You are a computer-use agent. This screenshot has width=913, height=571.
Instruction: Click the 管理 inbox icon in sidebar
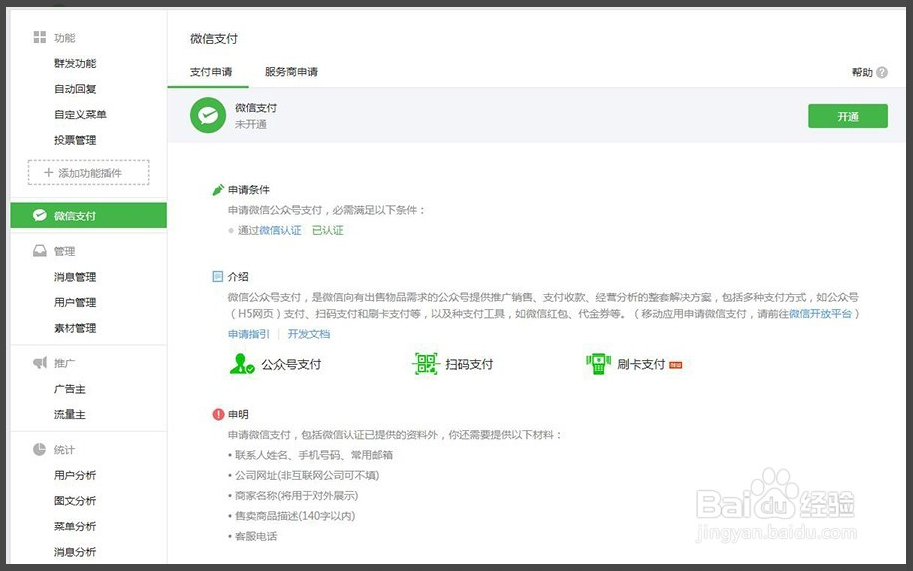[x=39, y=251]
